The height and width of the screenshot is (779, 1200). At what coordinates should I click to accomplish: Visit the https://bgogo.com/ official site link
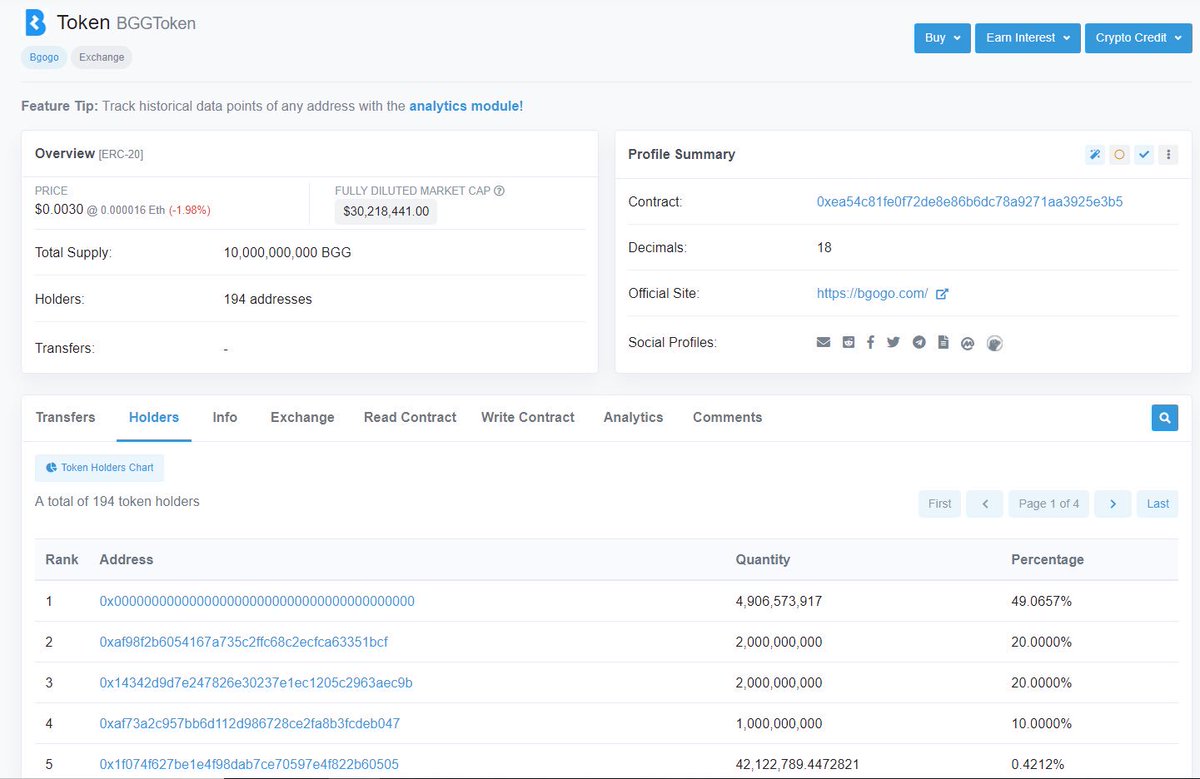pyautogui.click(x=872, y=294)
